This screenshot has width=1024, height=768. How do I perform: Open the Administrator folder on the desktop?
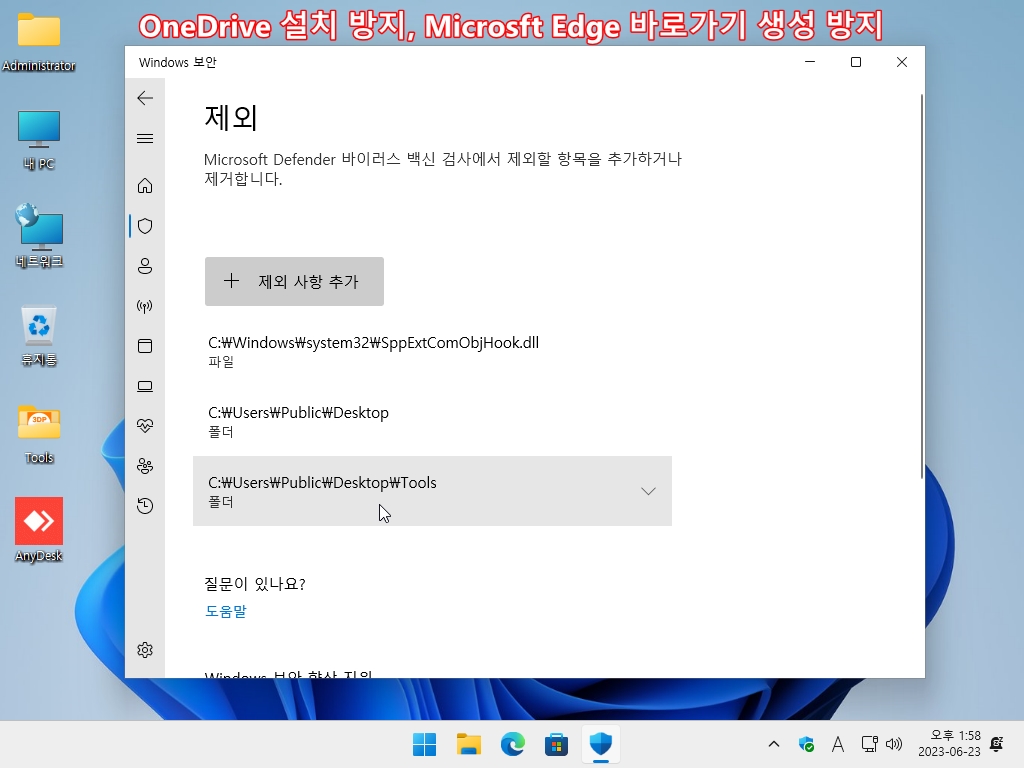(x=39, y=40)
